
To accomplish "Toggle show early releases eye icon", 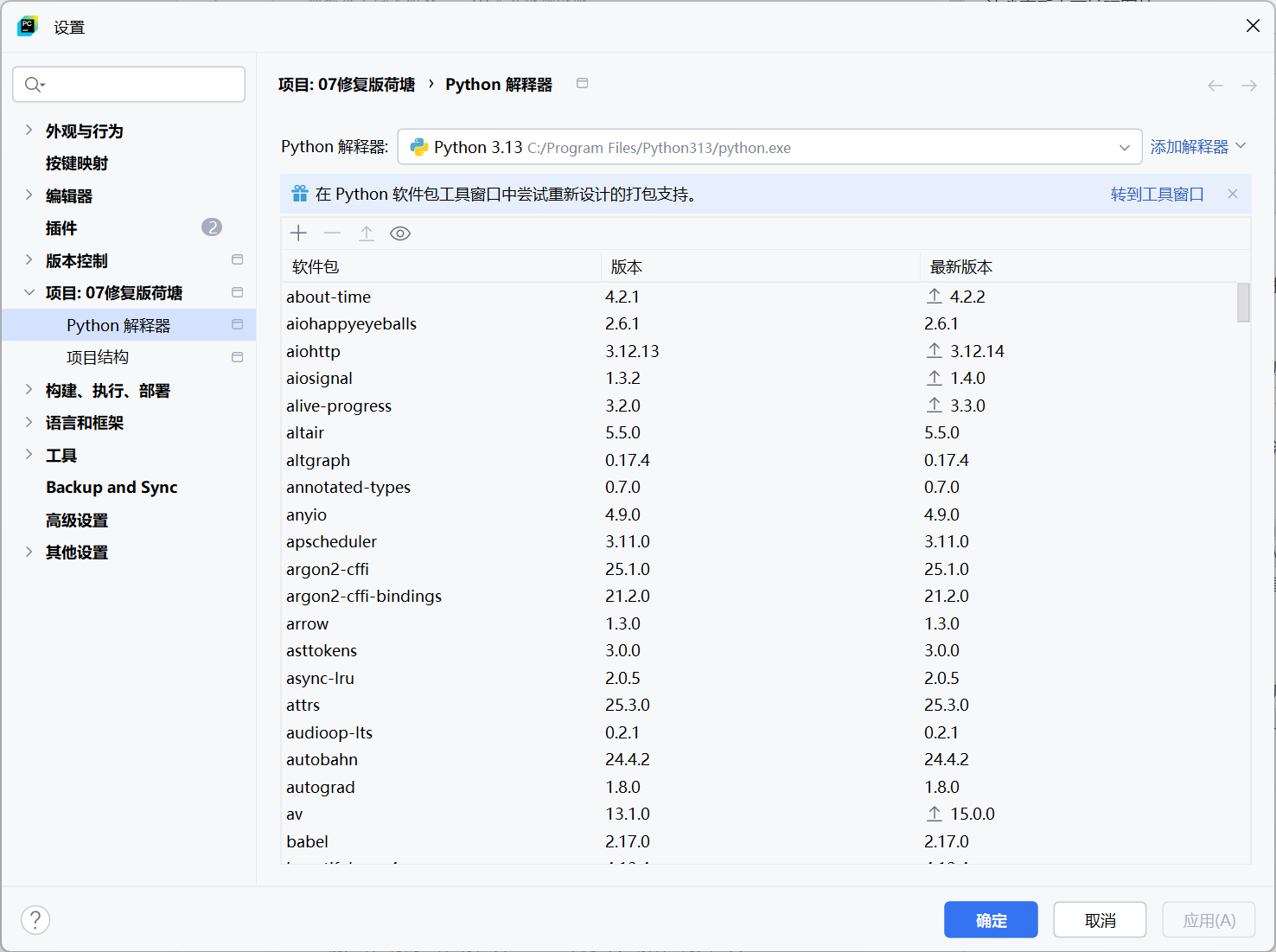I will click(400, 233).
